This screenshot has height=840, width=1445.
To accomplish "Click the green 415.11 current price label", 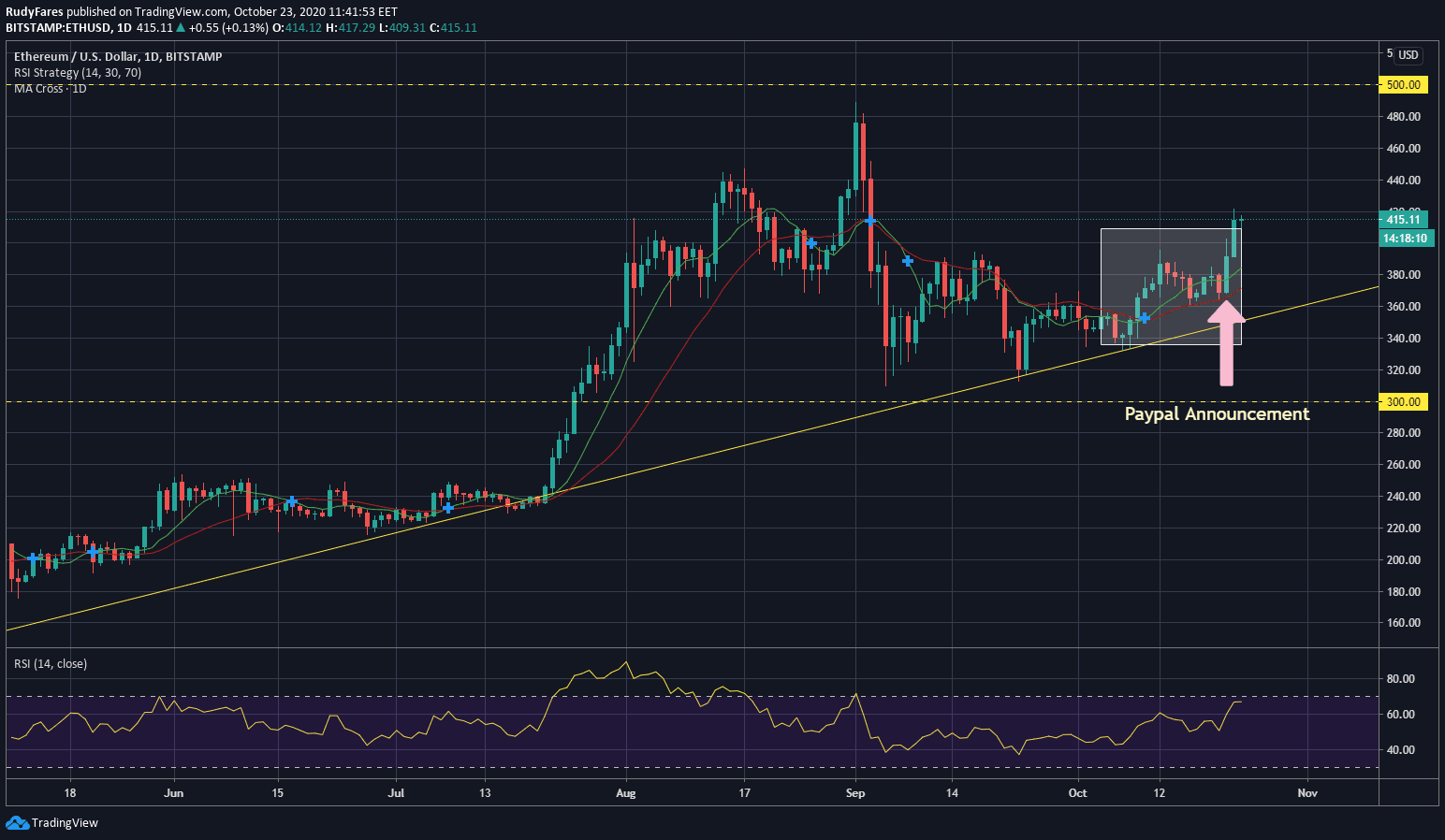I will pyautogui.click(x=1403, y=220).
